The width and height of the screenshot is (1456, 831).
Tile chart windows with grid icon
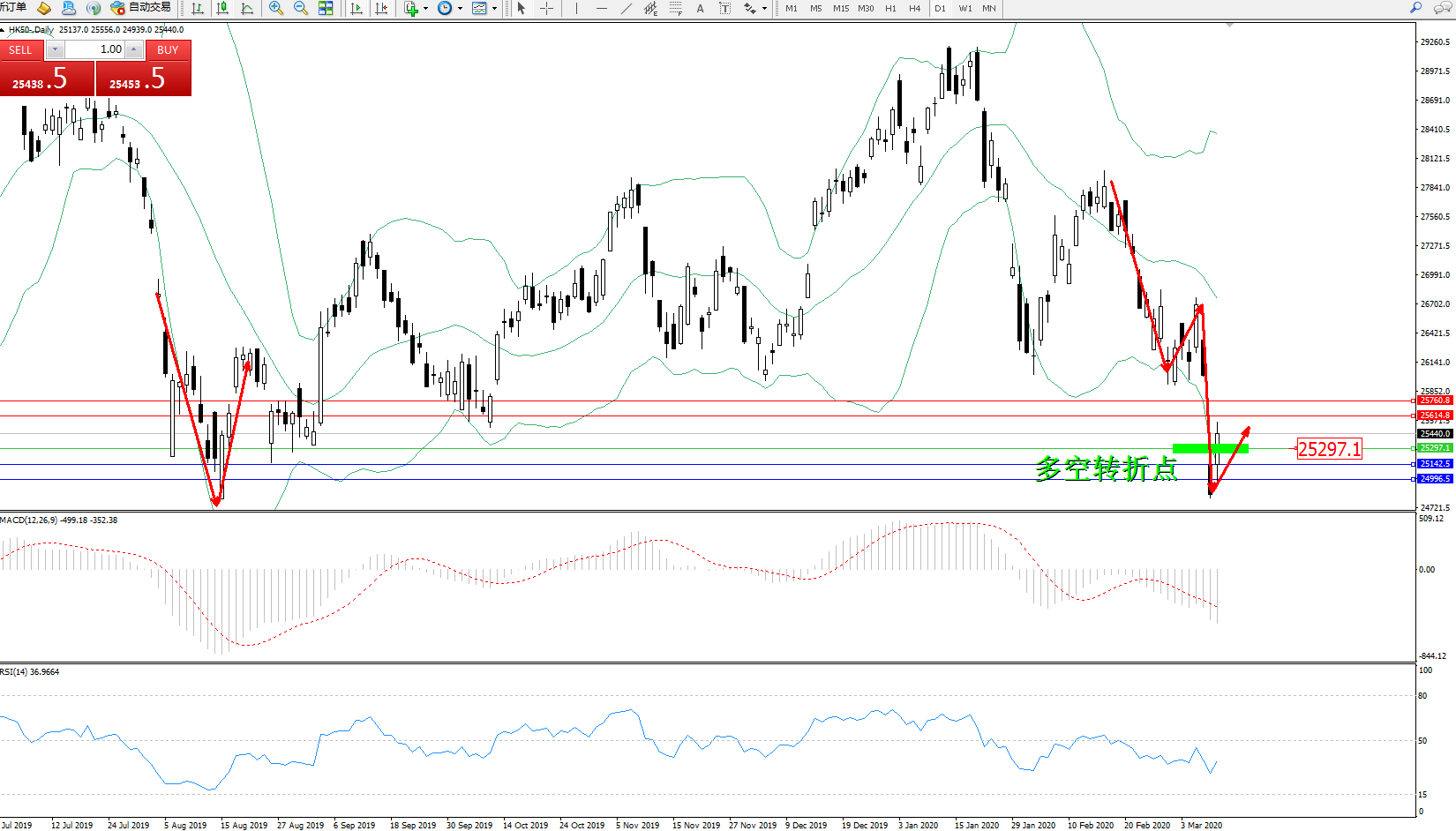326,9
